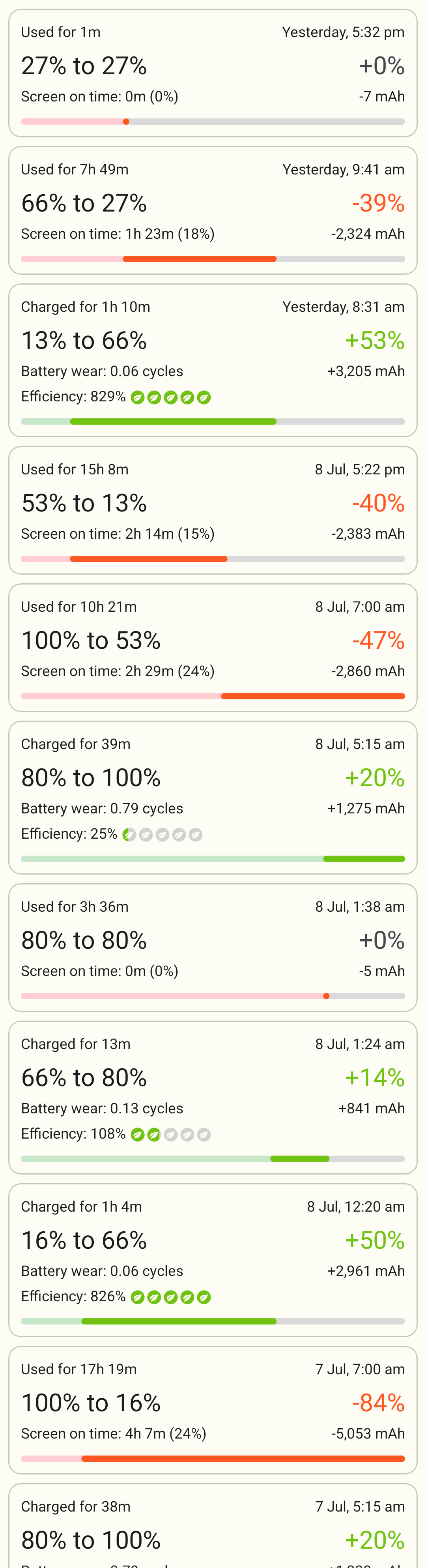
Task: Tap the +3,205 mAh value
Action: click(x=366, y=371)
